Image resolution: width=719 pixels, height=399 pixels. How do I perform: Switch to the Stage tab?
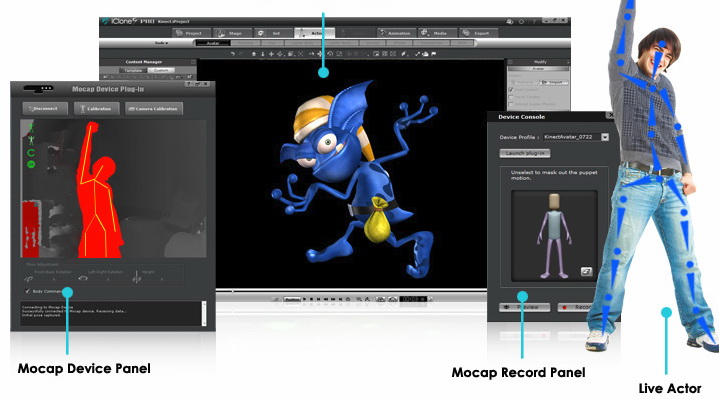tap(232, 33)
